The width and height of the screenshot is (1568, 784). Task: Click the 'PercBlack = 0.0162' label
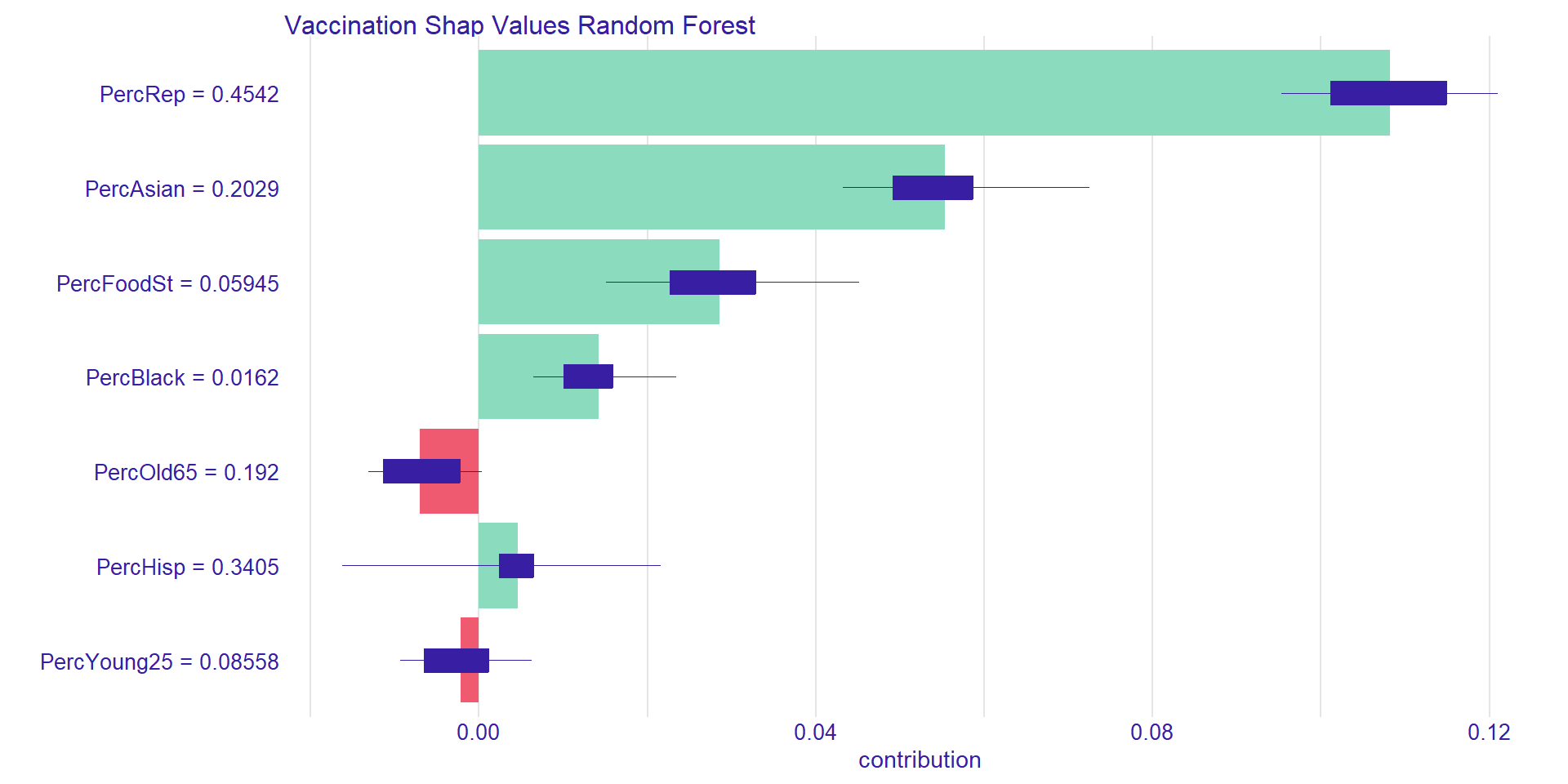pyautogui.click(x=182, y=378)
